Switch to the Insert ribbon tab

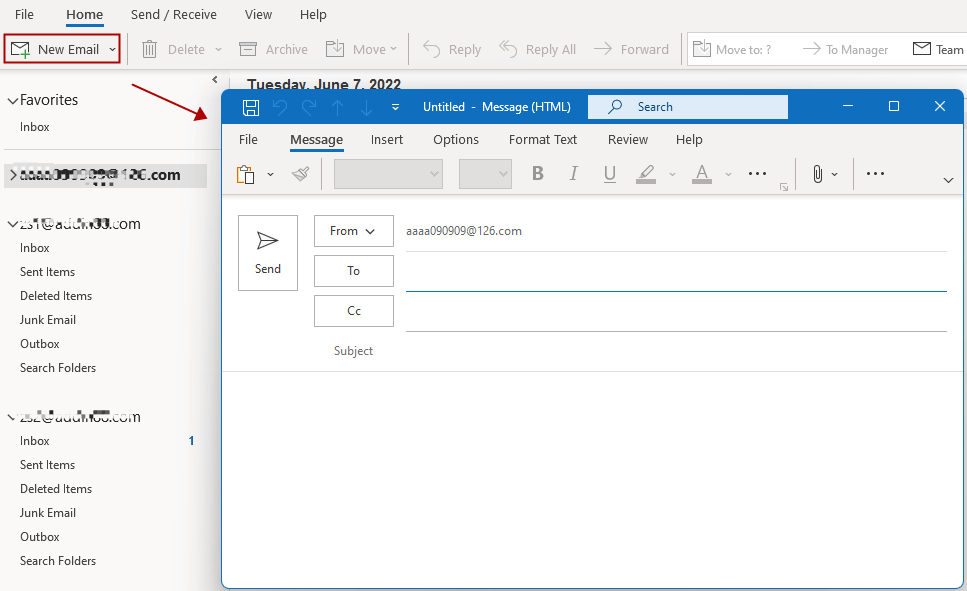click(387, 140)
